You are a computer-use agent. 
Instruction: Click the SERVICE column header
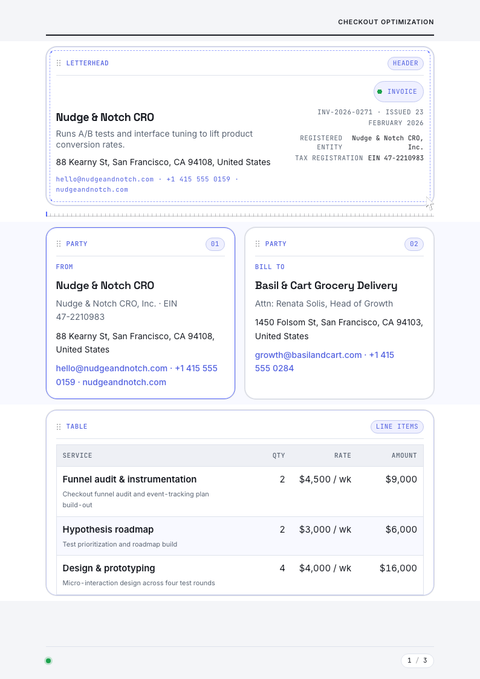pos(77,456)
